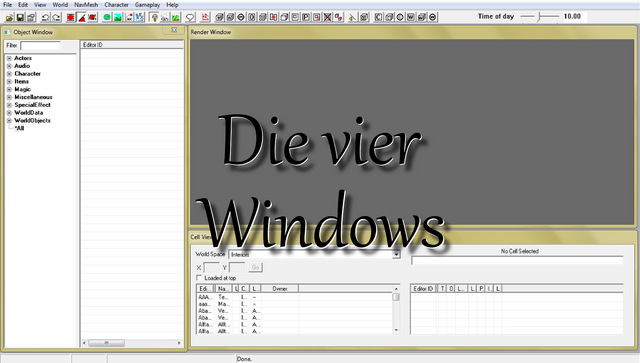Open the World Space Interiors dropdown
Viewport: 640px width, 363px height.
(x=396, y=254)
